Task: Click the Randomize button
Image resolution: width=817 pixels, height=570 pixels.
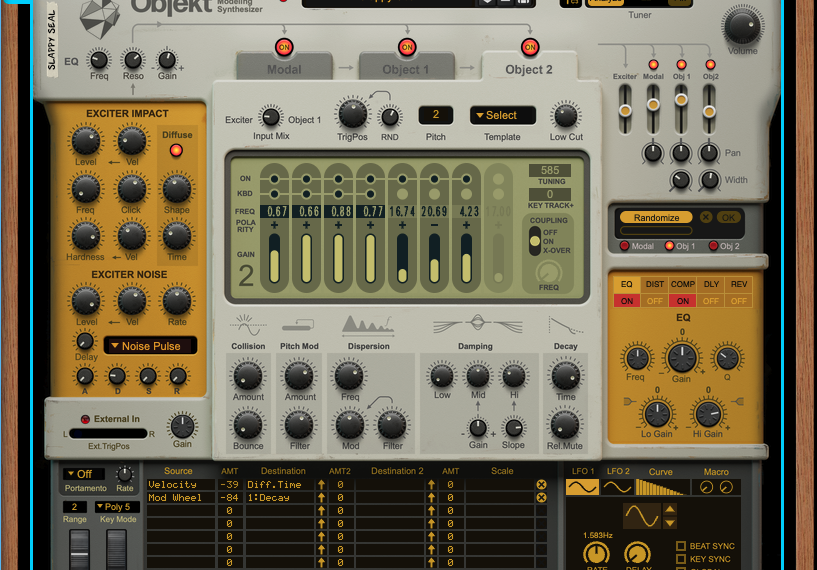Action: 657,217
